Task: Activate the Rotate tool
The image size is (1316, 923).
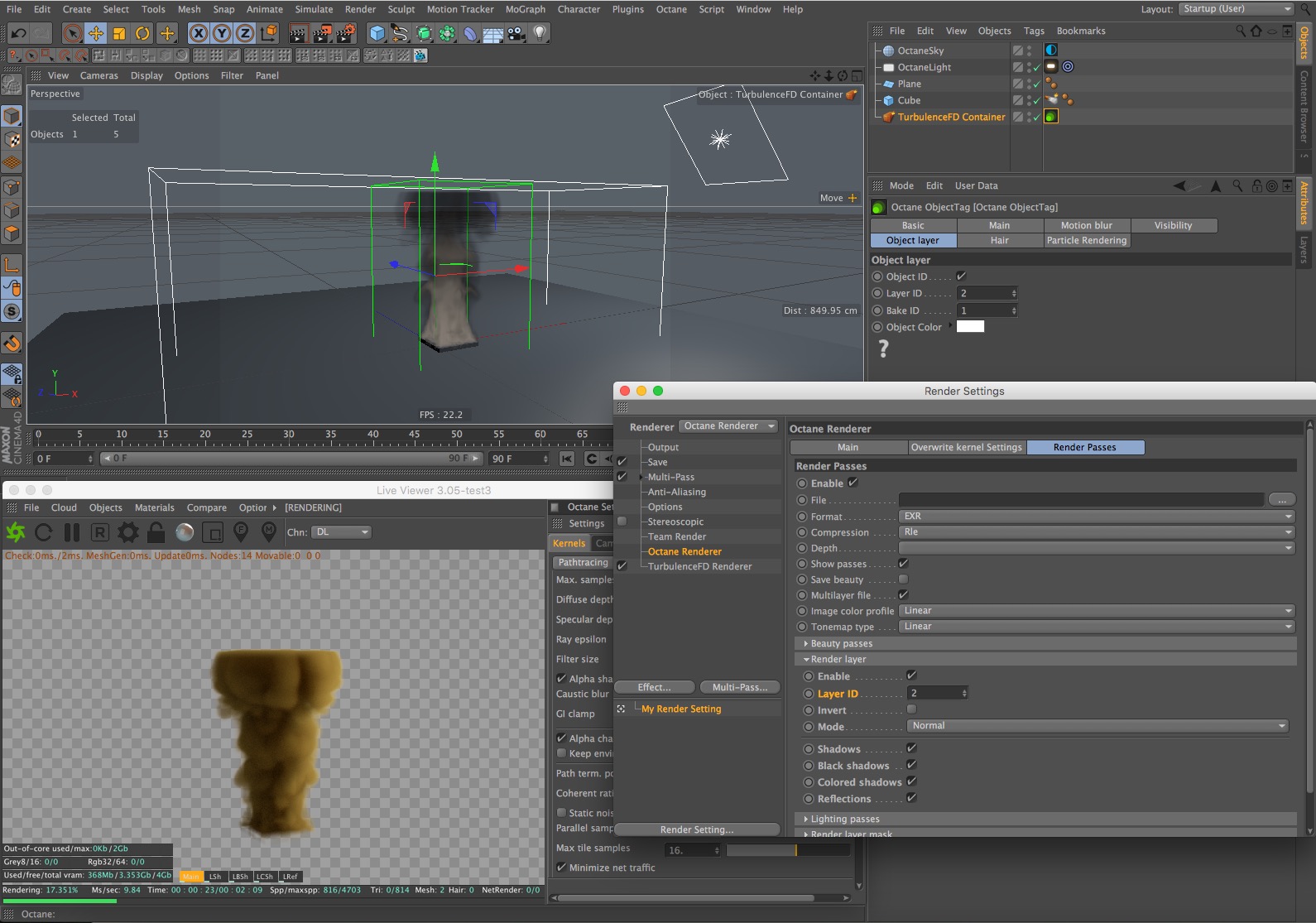Action: pyautogui.click(x=142, y=33)
